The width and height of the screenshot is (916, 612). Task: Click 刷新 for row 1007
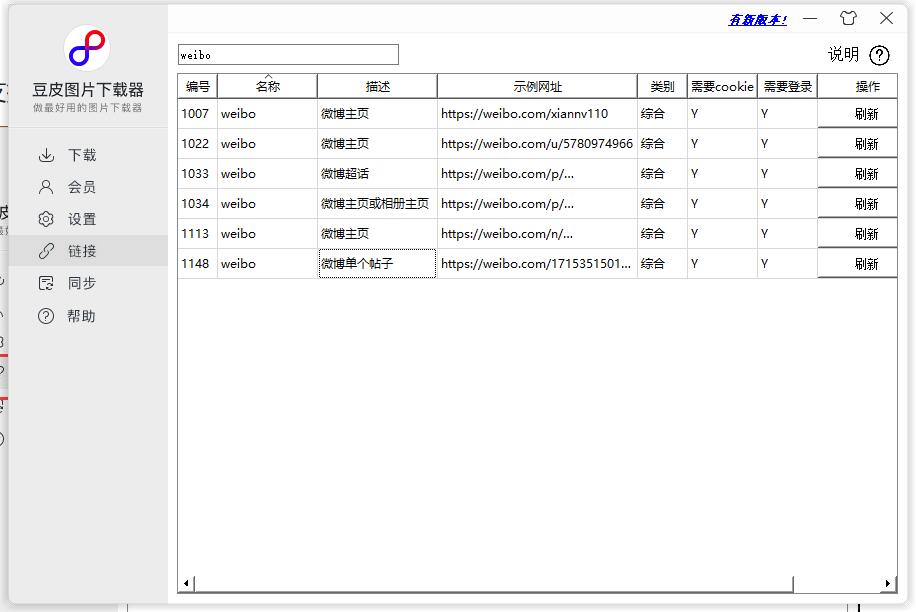tap(857, 114)
